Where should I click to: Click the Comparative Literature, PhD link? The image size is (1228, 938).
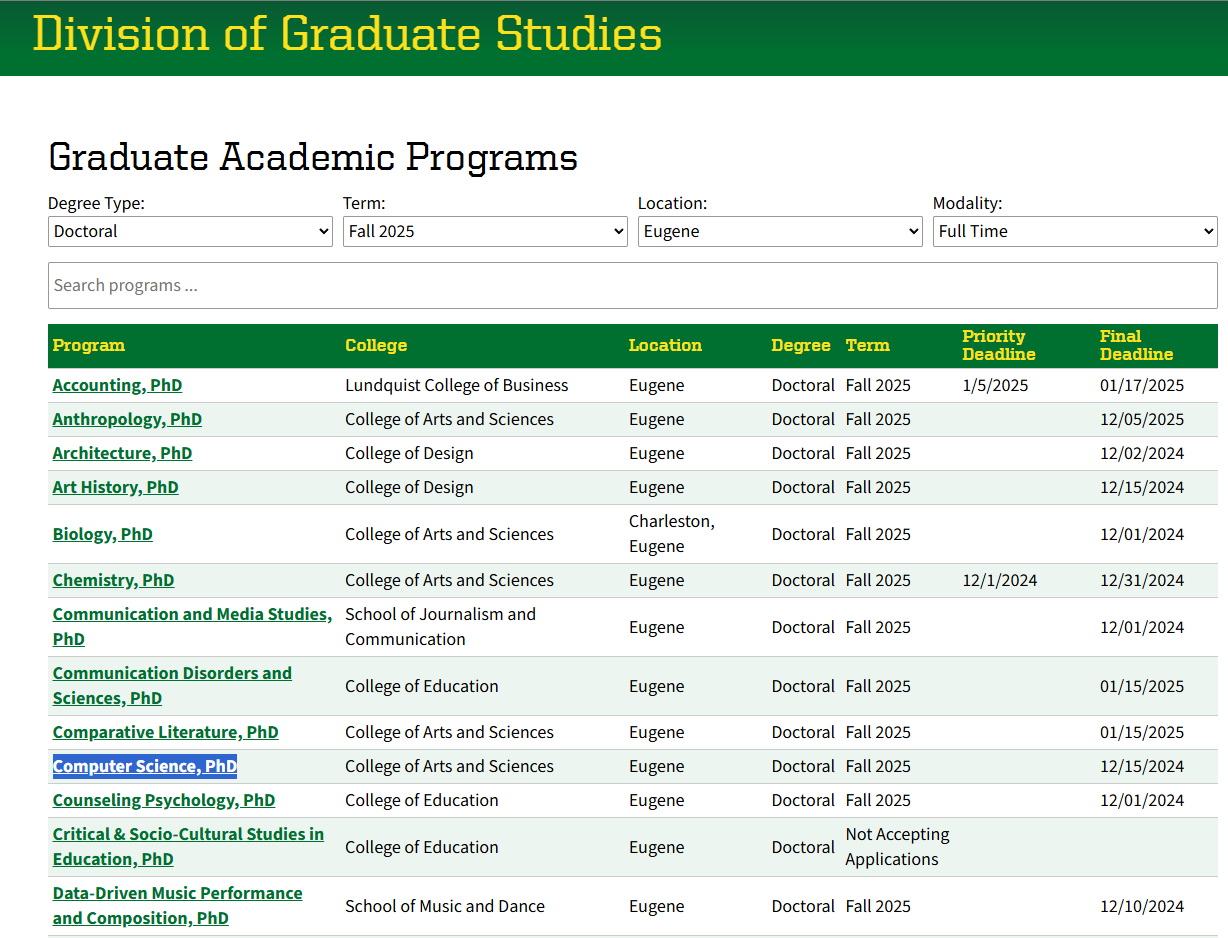165,732
